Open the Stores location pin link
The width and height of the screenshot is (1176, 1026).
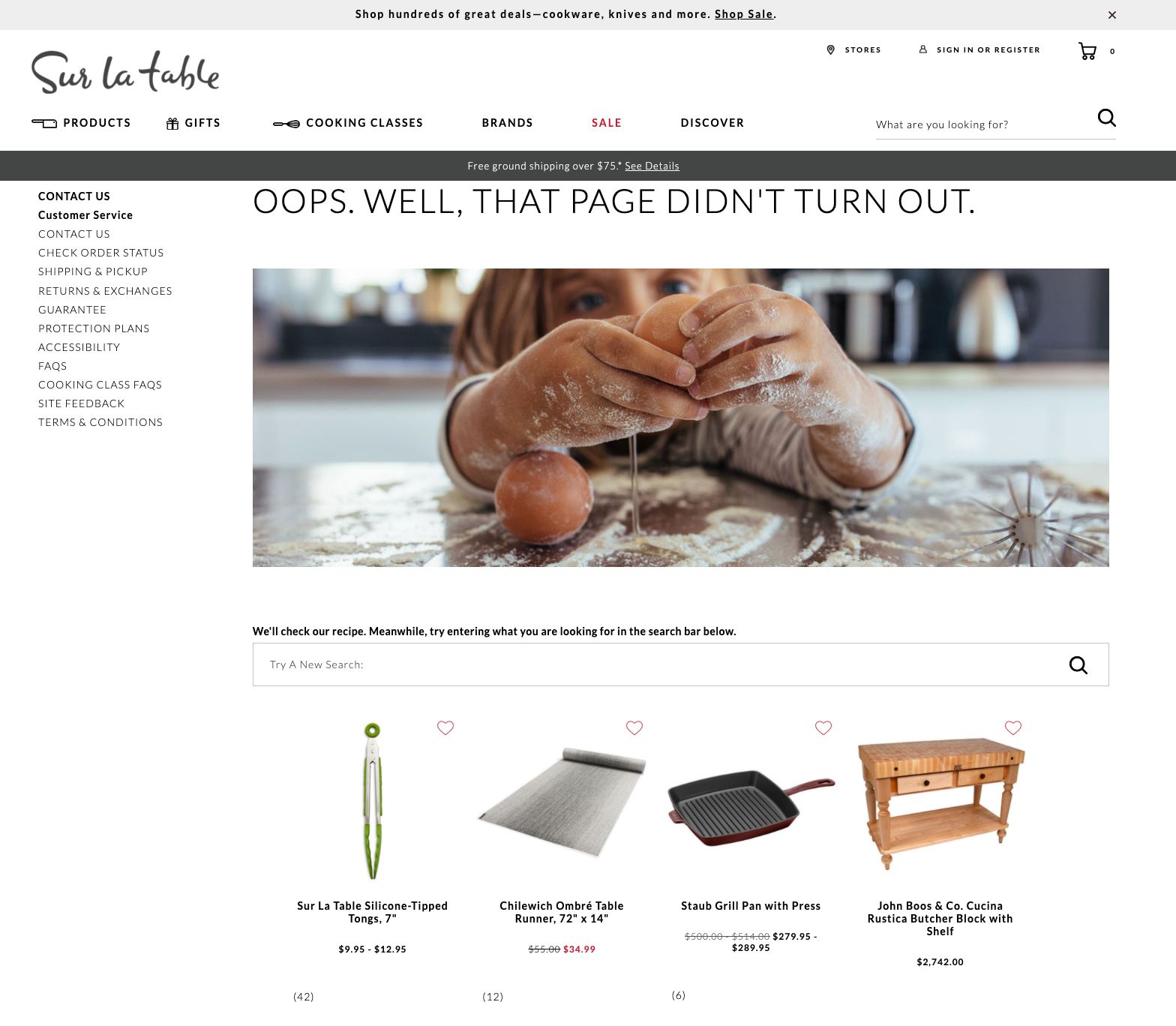click(x=853, y=49)
